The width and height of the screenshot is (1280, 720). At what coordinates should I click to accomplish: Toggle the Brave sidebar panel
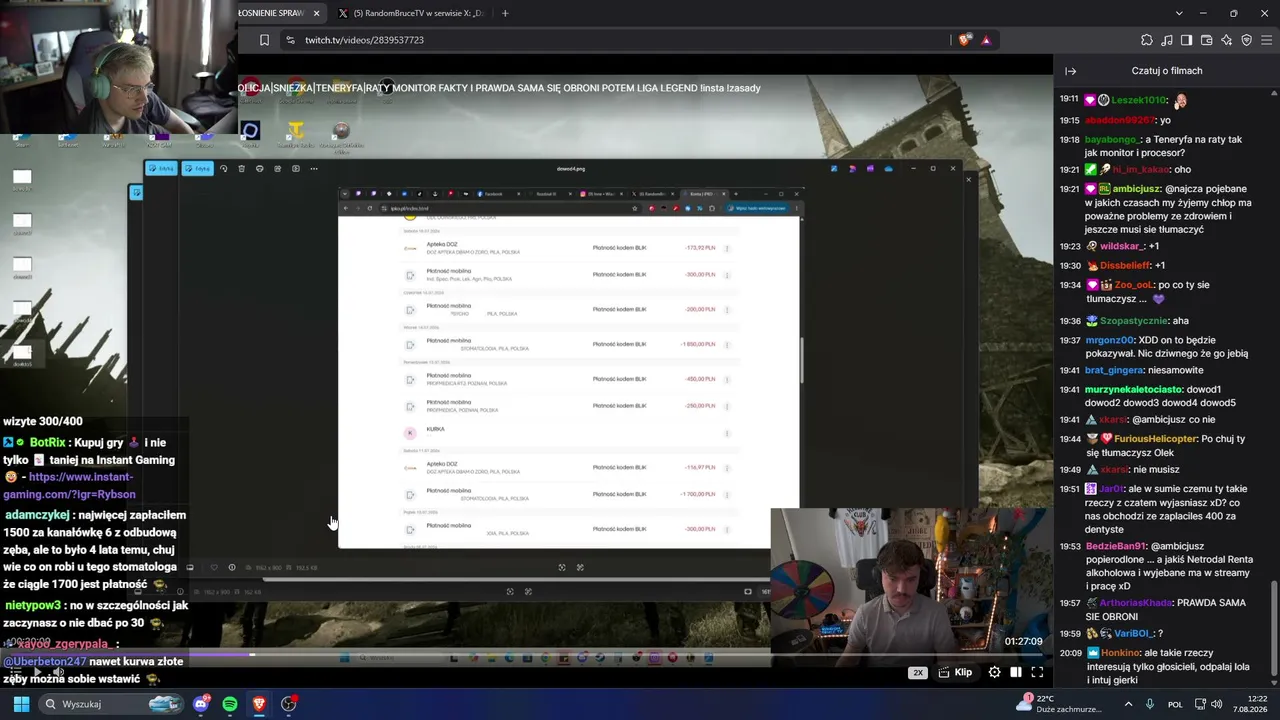[1187, 40]
